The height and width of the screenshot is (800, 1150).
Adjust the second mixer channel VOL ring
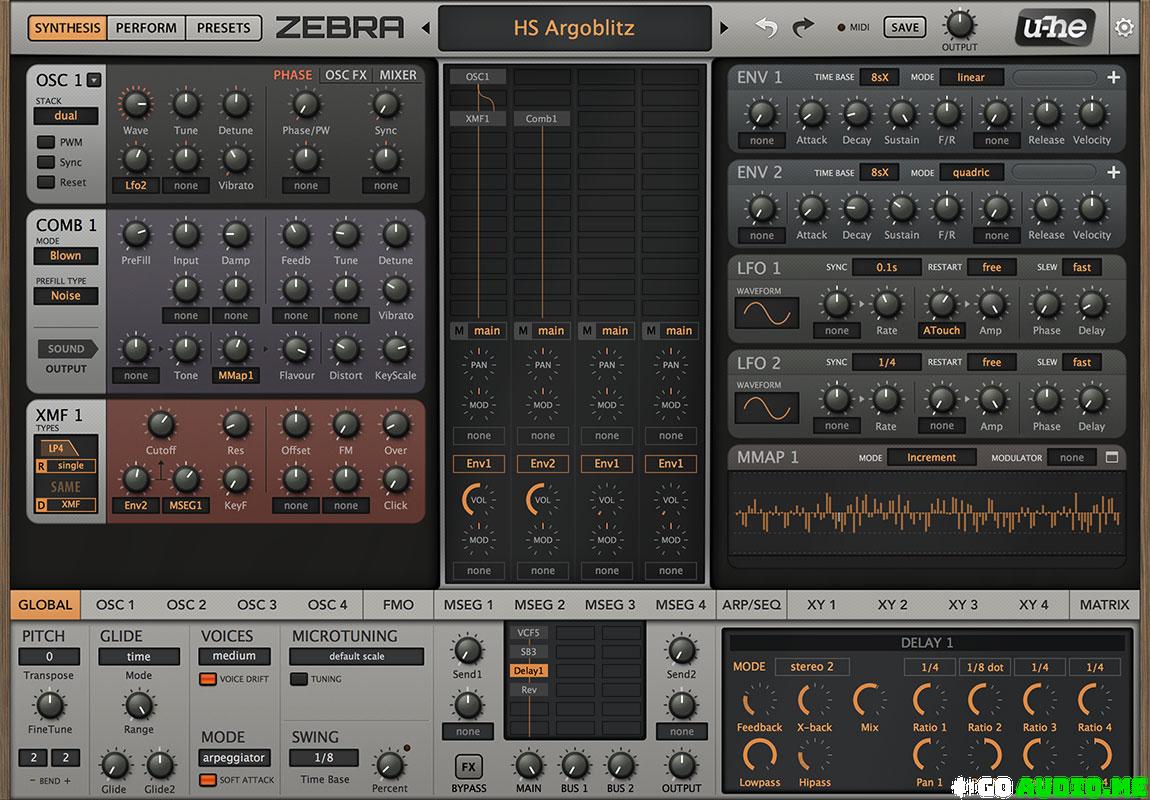click(543, 500)
